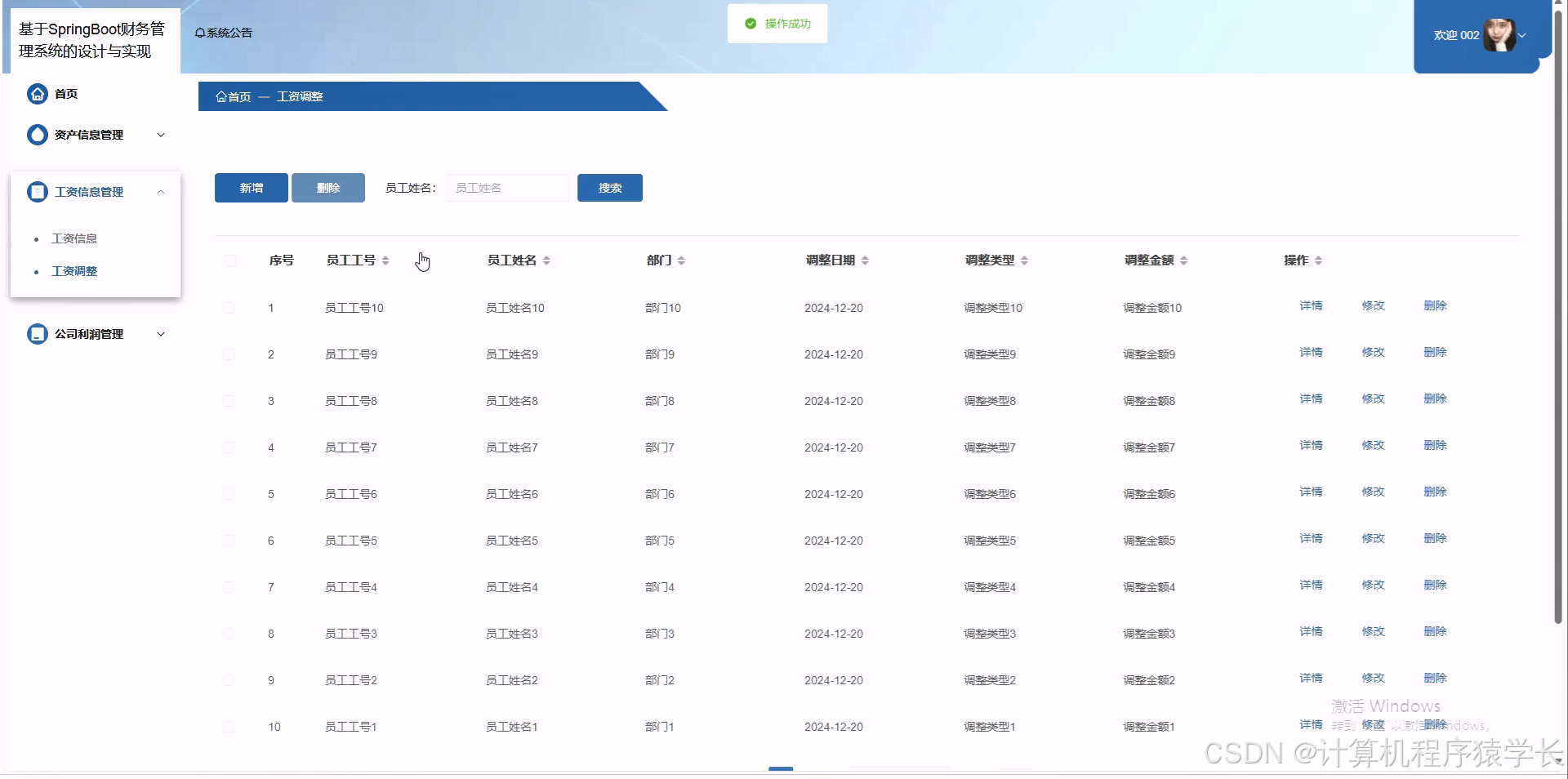
Task: Sort by 调整类型 column arrows
Action: point(1024,260)
